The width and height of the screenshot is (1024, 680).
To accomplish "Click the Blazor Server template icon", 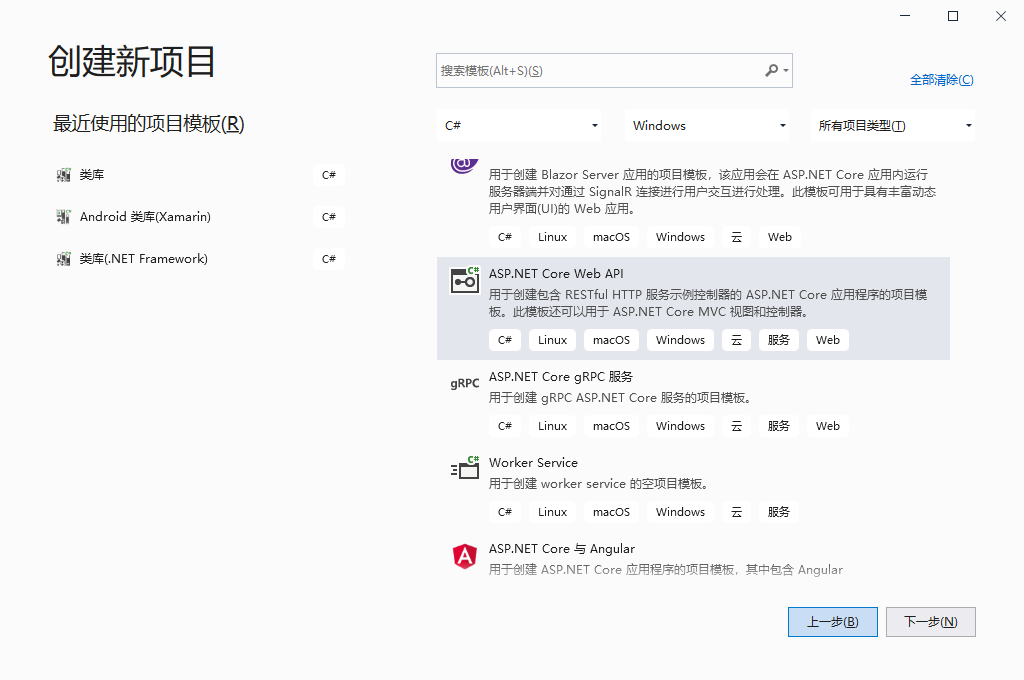I will [464, 165].
